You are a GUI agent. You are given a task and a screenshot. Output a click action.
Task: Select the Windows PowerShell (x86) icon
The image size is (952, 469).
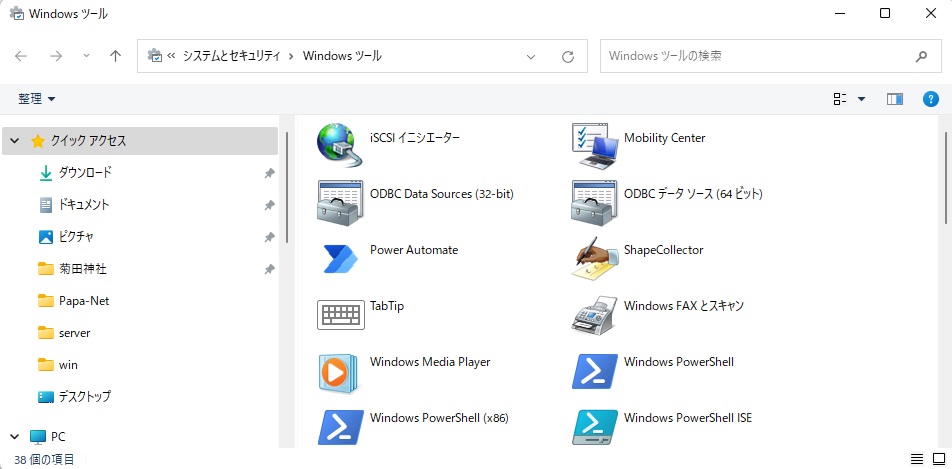pyautogui.click(x=340, y=428)
